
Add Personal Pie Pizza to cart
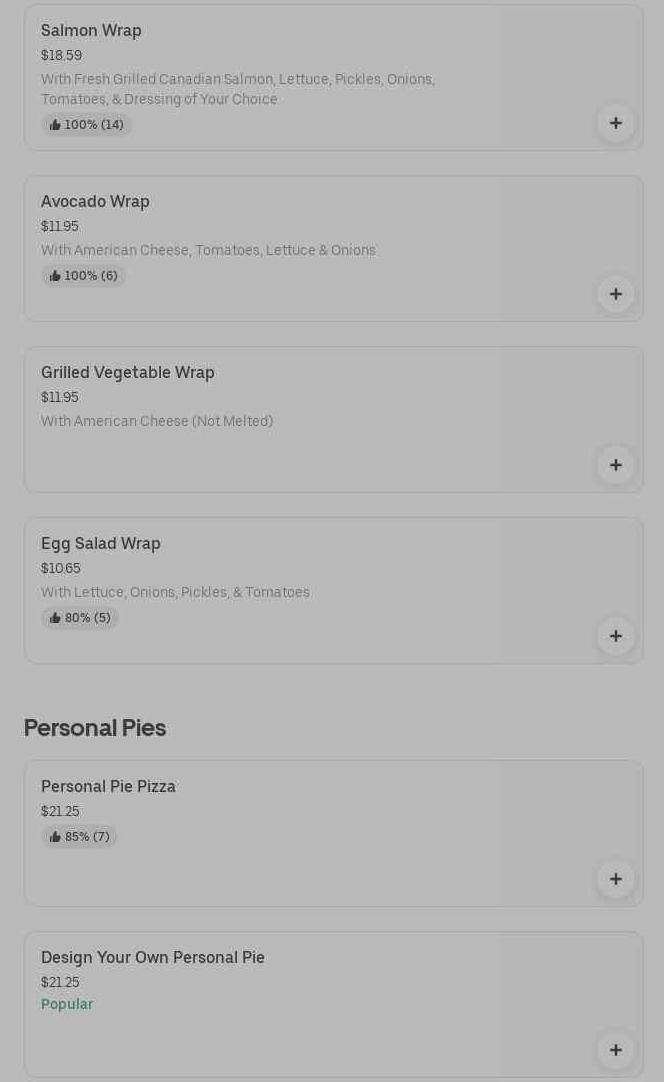(616, 879)
